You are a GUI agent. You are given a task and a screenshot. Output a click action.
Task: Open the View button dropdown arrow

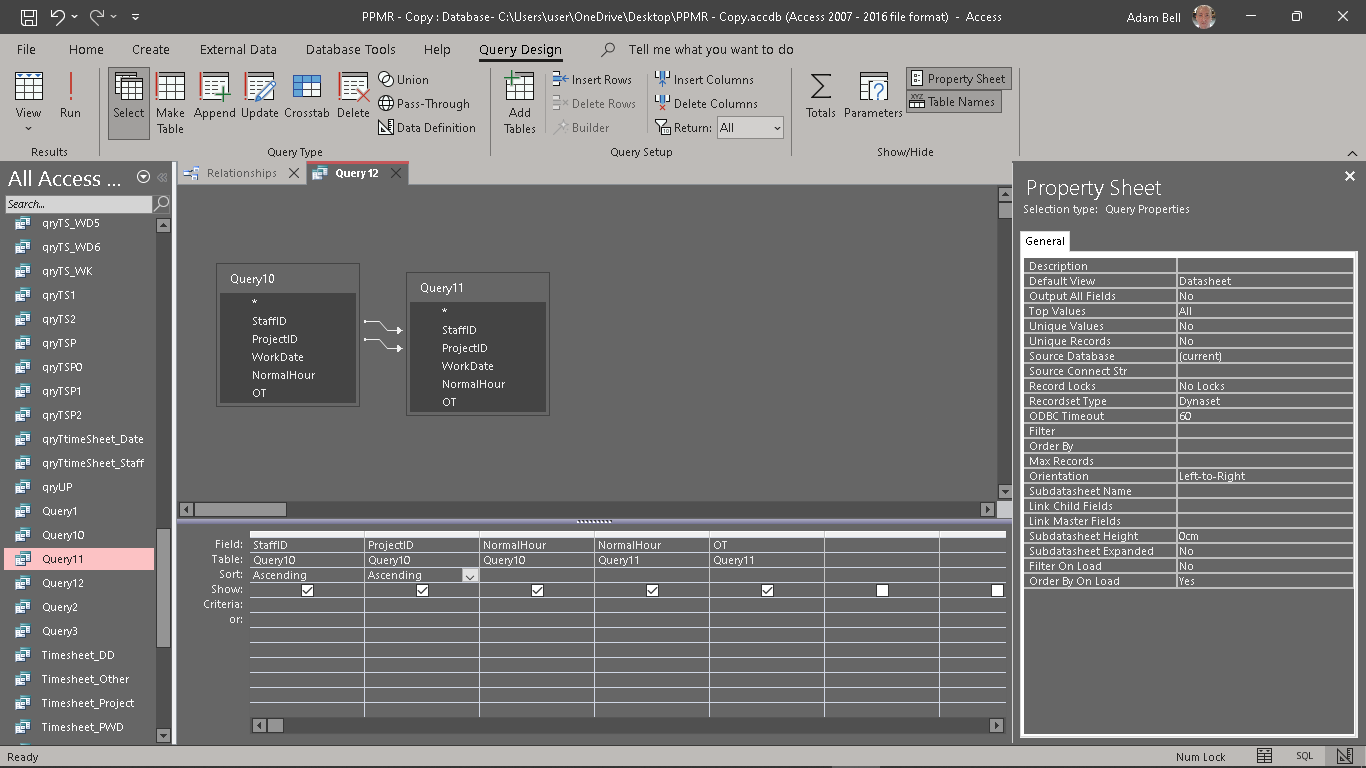[x=28, y=128]
